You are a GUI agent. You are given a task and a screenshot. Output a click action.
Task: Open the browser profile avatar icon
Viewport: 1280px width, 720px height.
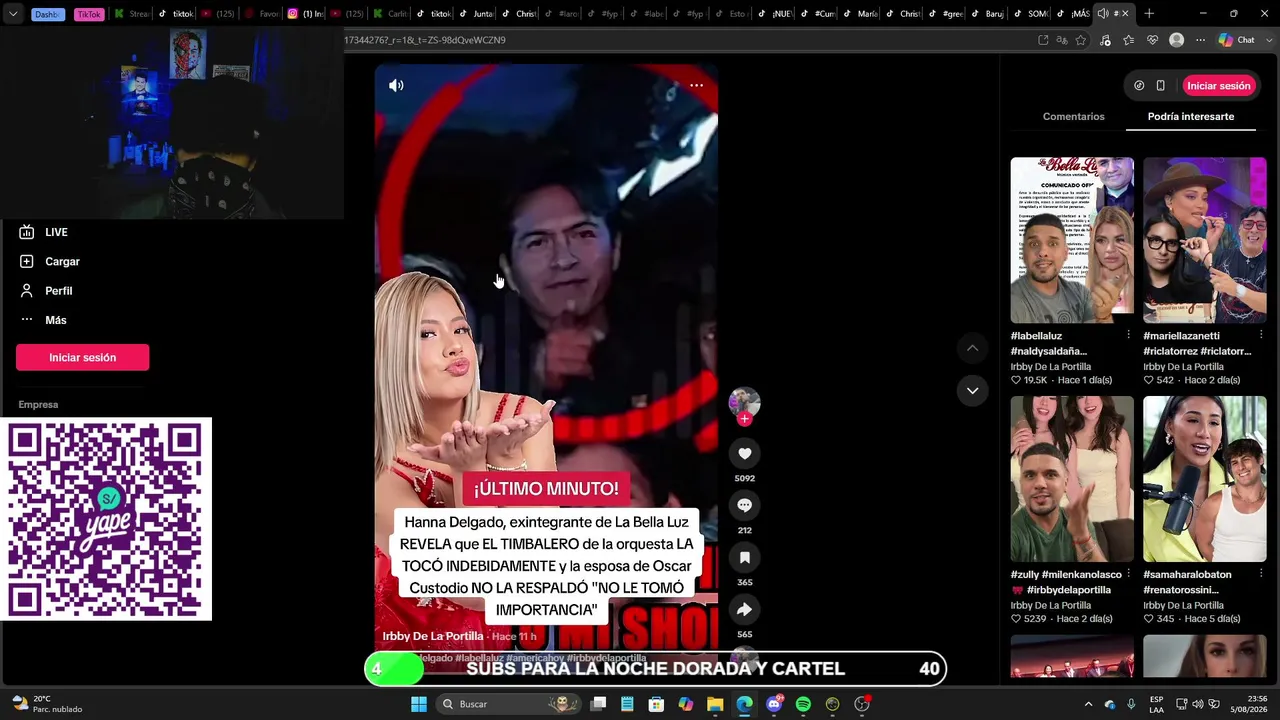tap(1177, 40)
